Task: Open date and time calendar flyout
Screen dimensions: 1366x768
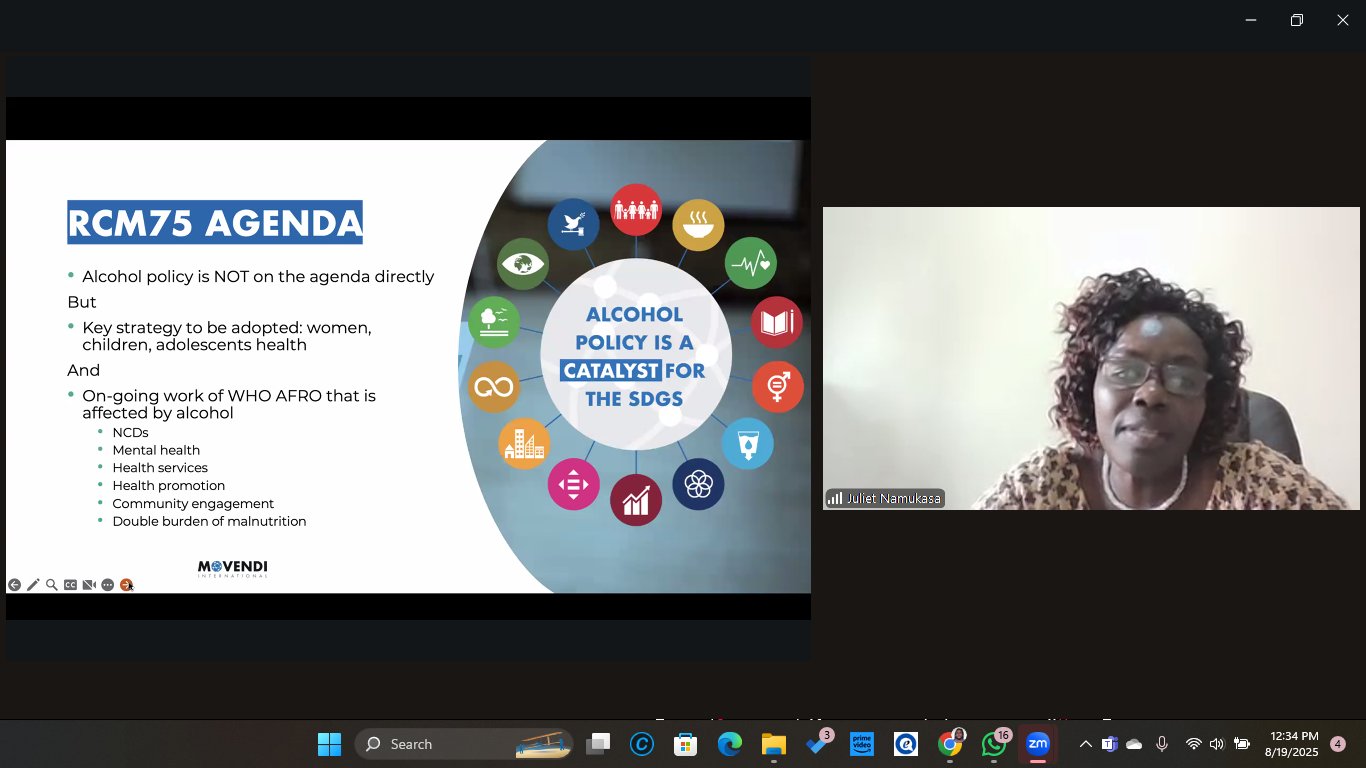Action: click(1291, 744)
